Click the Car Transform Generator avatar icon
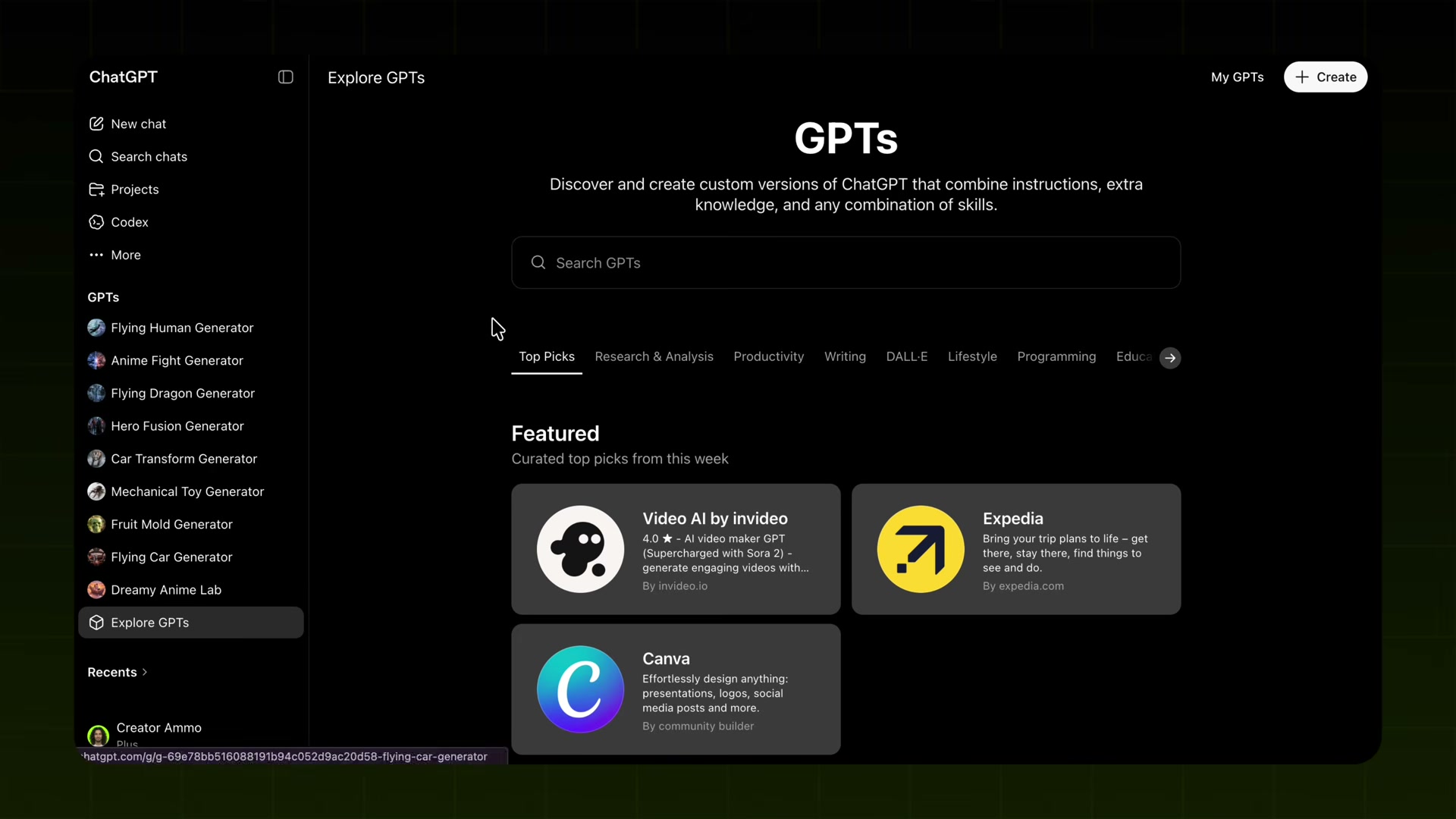This screenshot has height=819, width=1456. pyautogui.click(x=96, y=459)
